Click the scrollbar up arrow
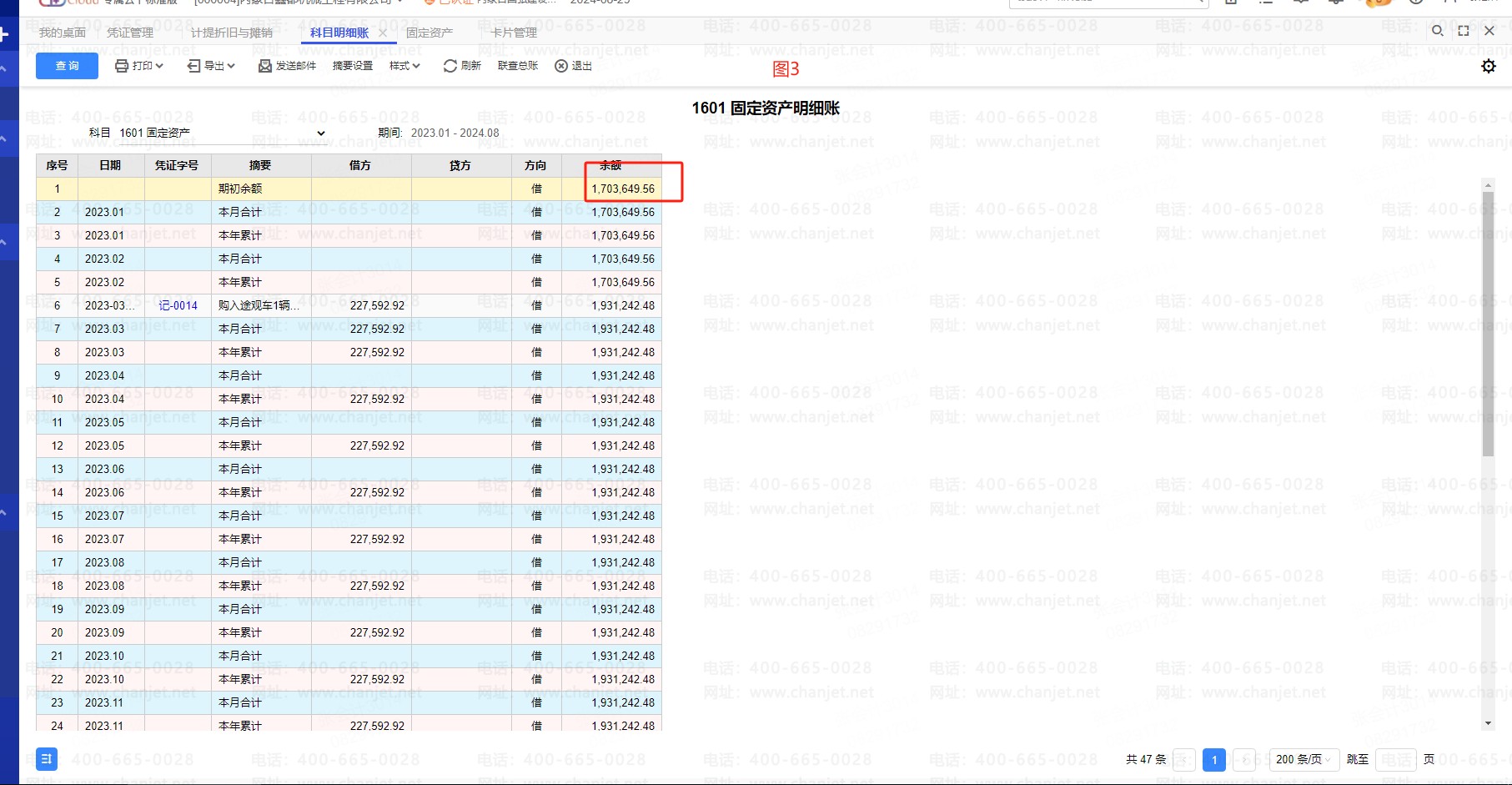1512x785 pixels. point(1488,184)
